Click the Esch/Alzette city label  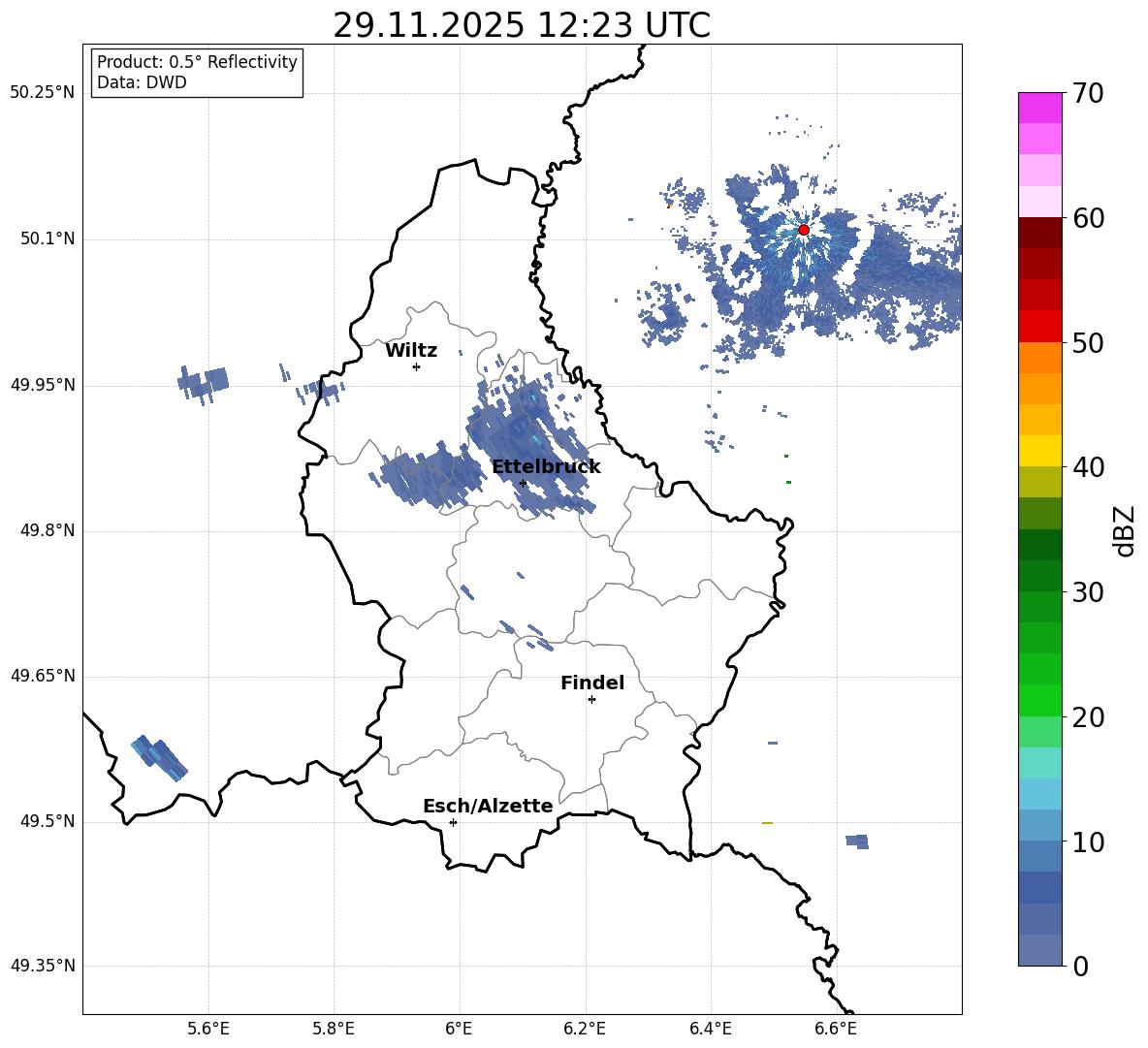[x=488, y=806]
